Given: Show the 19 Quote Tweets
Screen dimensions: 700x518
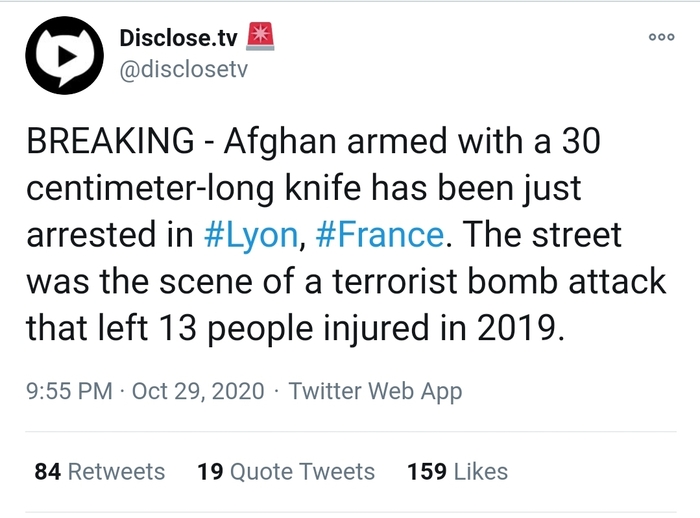Looking at the screenshot, I should click(x=286, y=471).
